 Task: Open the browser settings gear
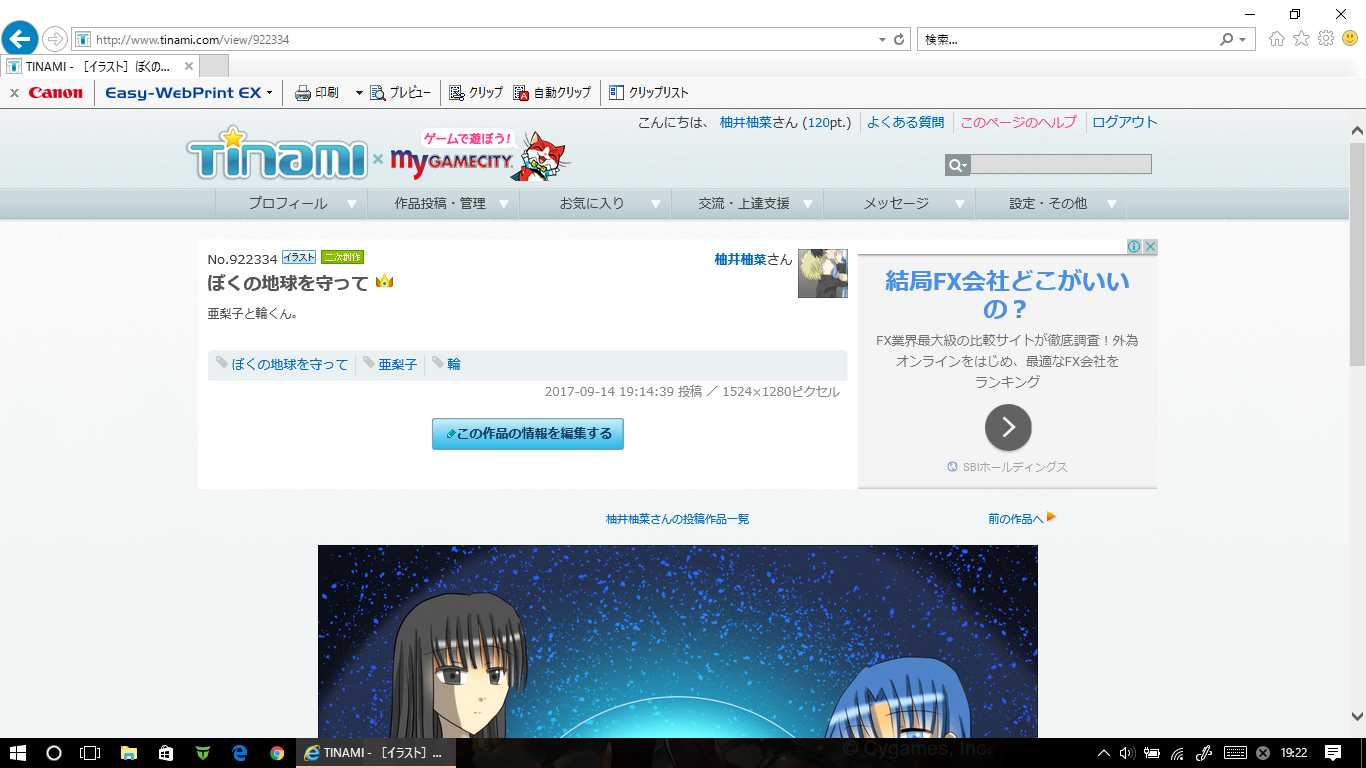(1326, 39)
